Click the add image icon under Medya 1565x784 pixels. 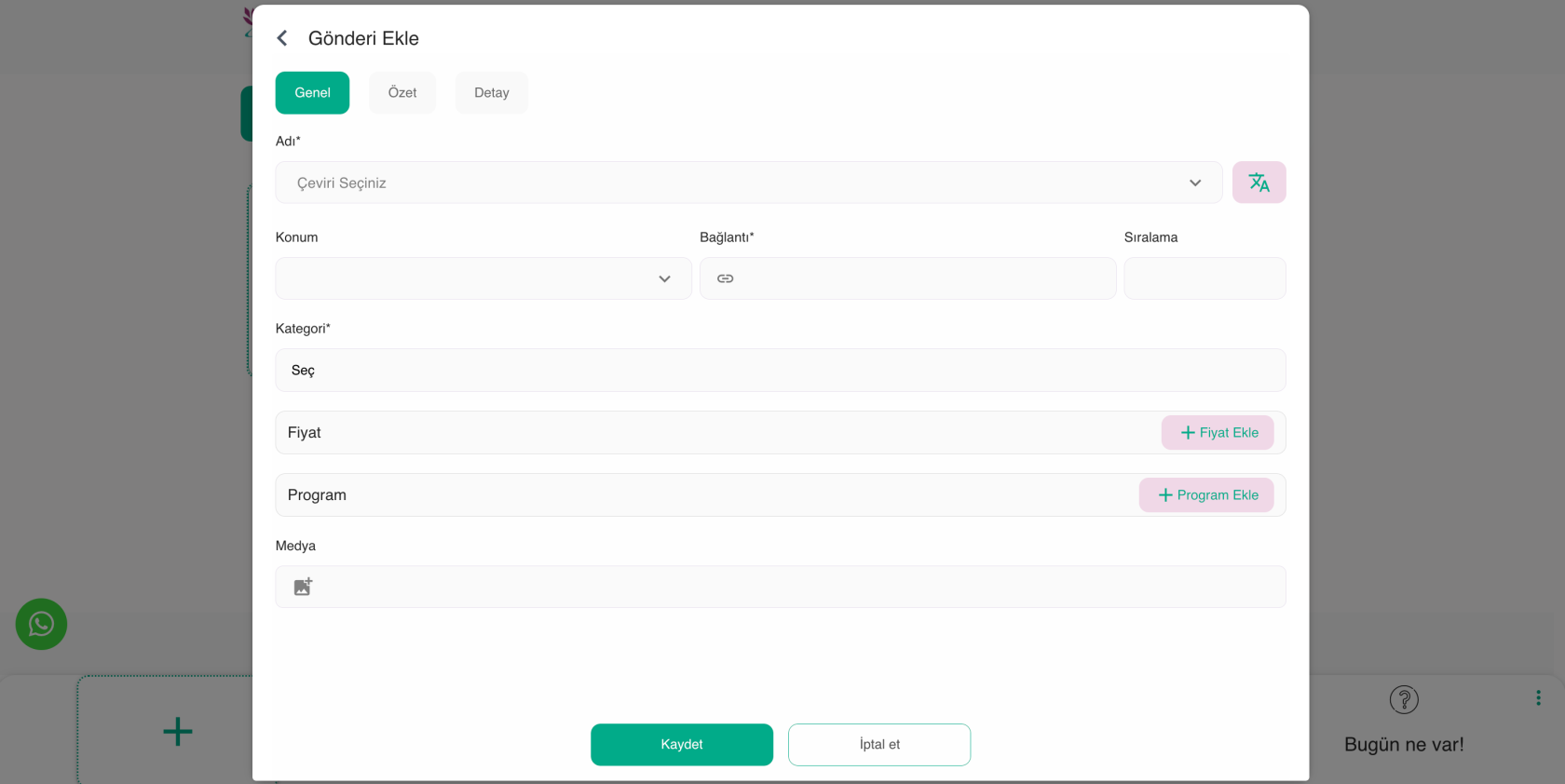303,587
